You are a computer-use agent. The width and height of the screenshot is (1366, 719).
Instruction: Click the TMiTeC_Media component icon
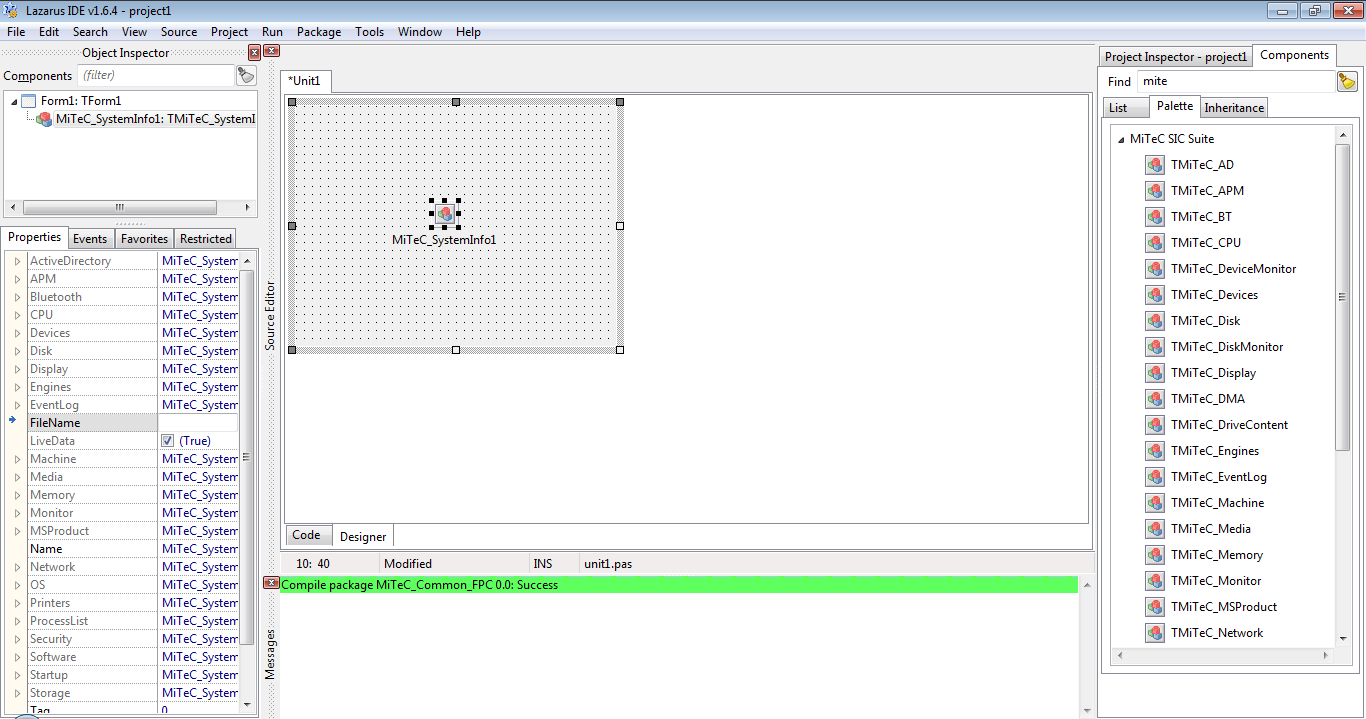1156,529
